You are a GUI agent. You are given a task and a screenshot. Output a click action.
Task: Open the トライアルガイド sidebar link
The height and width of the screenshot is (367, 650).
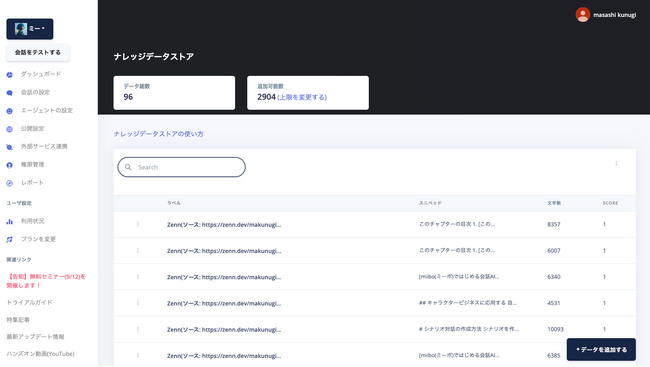[x=29, y=302]
